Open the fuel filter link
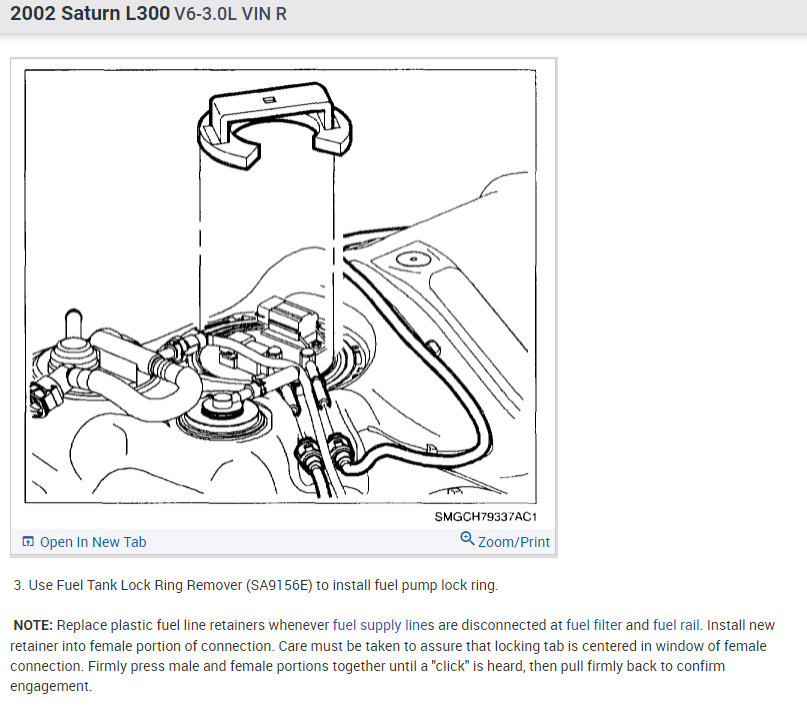 tap(594, 625)
